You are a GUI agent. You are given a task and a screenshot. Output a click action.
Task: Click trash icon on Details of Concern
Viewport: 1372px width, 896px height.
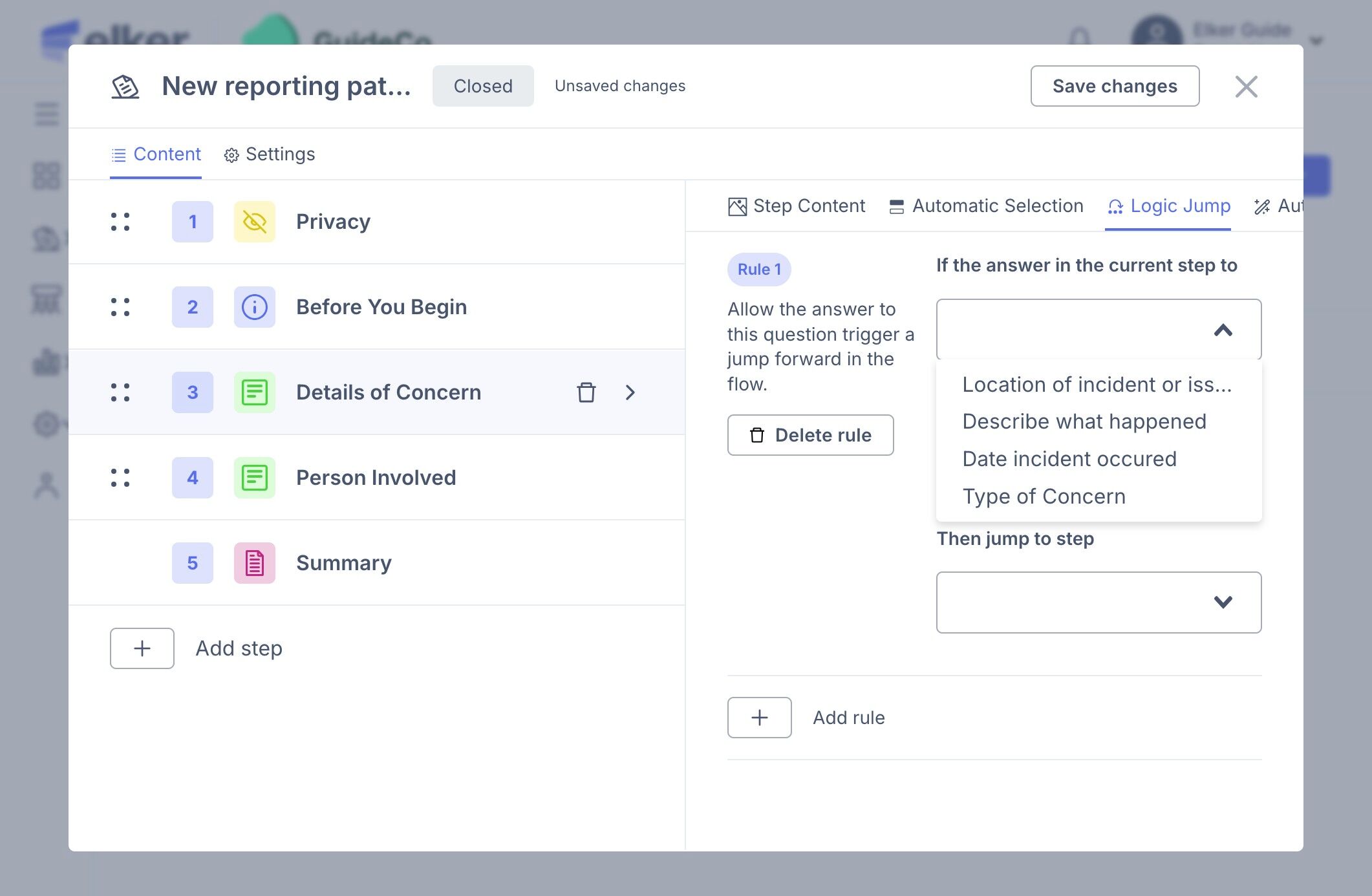click(x=586, y=392)
